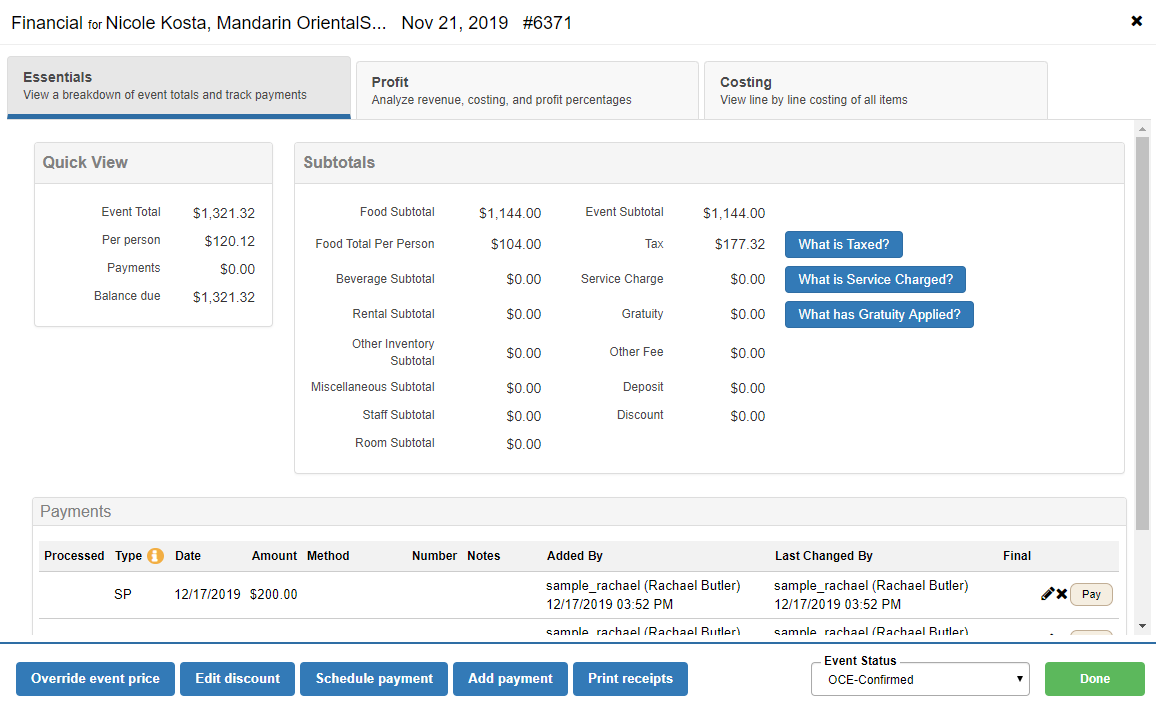Click the Per person value $120.12
Image resolution: width=1156 pixels, height=710 pixels.
(230, 241)
